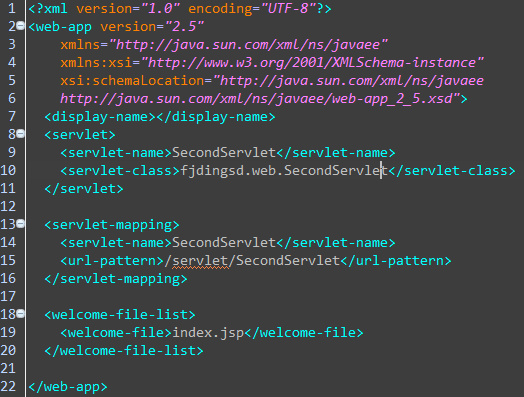Click the closing url-pattern tag
The image size is (524, 397).
pos(396,261)
